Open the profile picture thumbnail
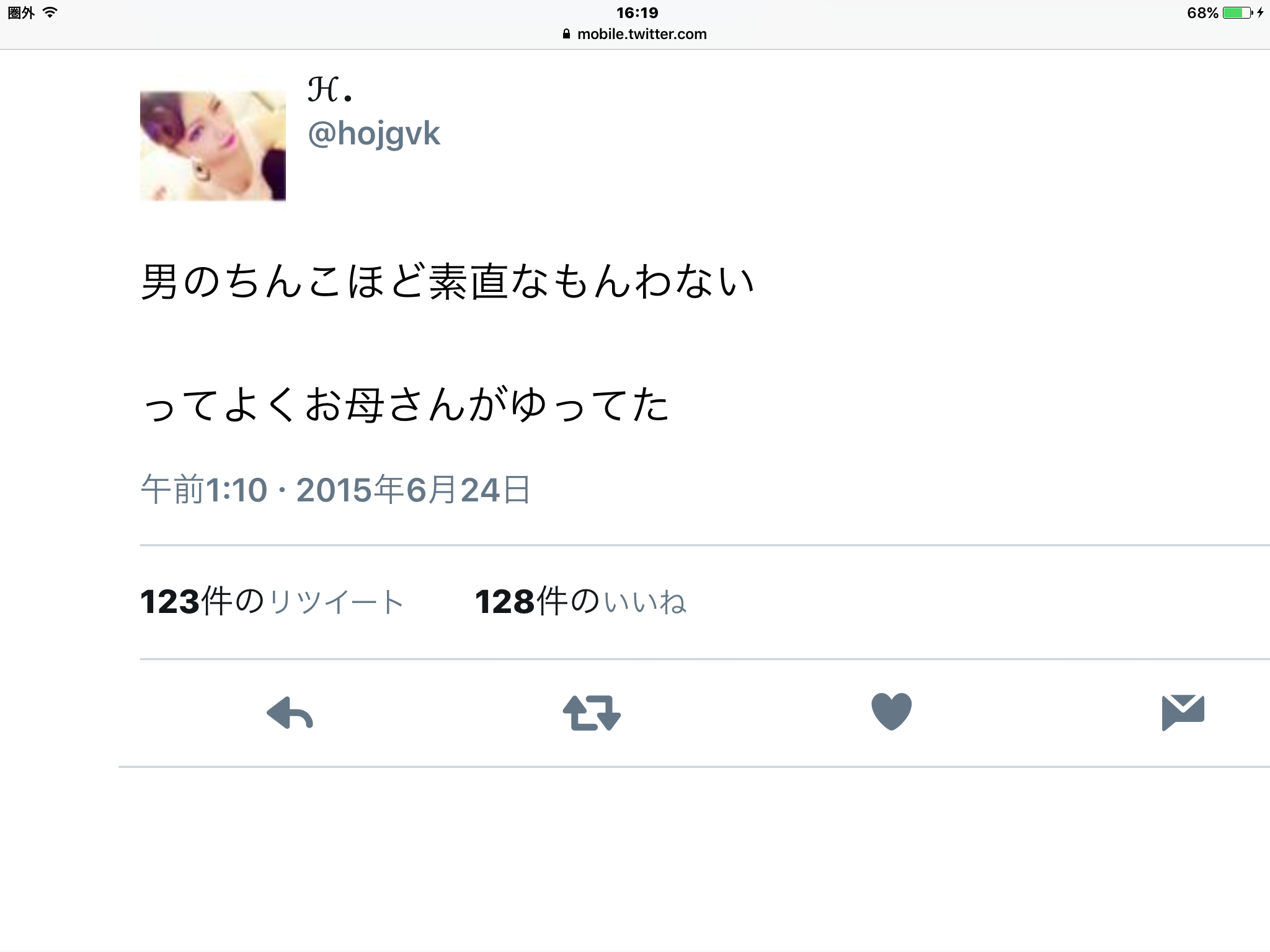1270x952 pixels. tap(213, 146)
